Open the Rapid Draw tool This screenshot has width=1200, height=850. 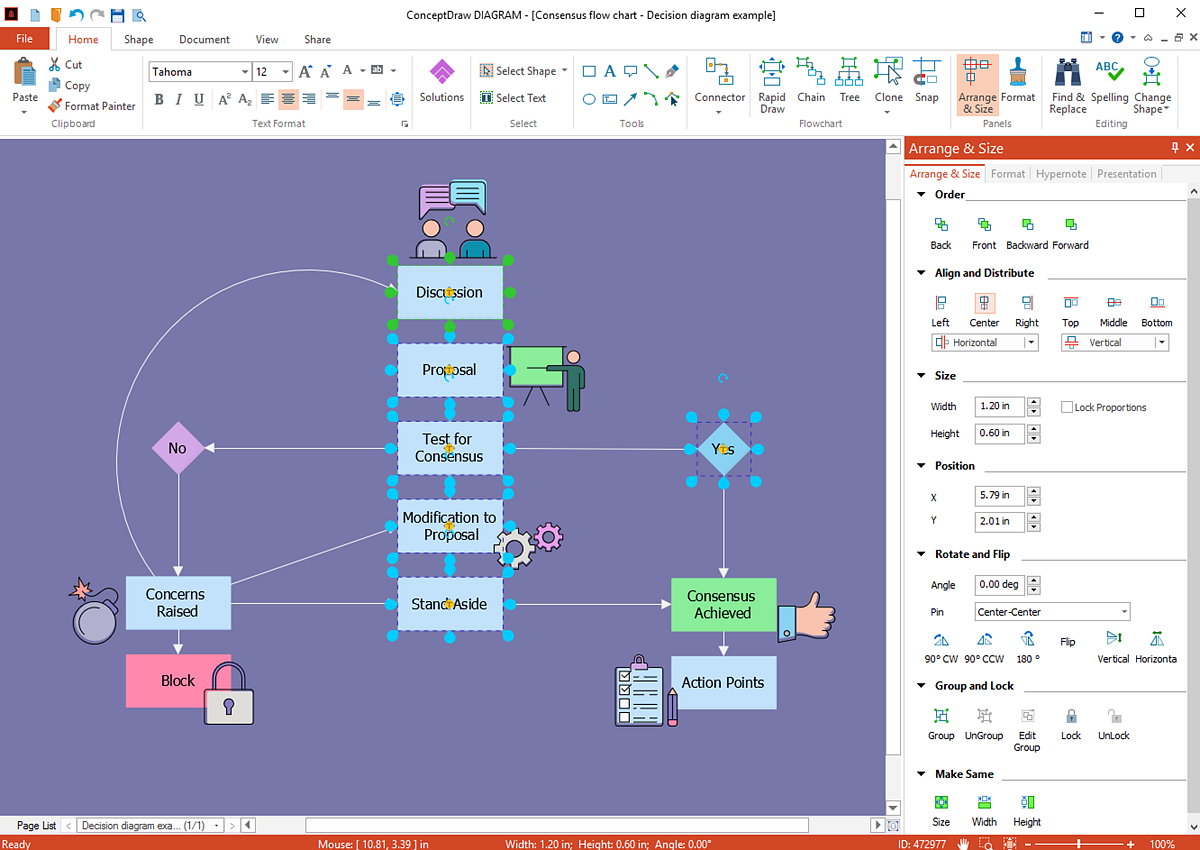point(771,84)
